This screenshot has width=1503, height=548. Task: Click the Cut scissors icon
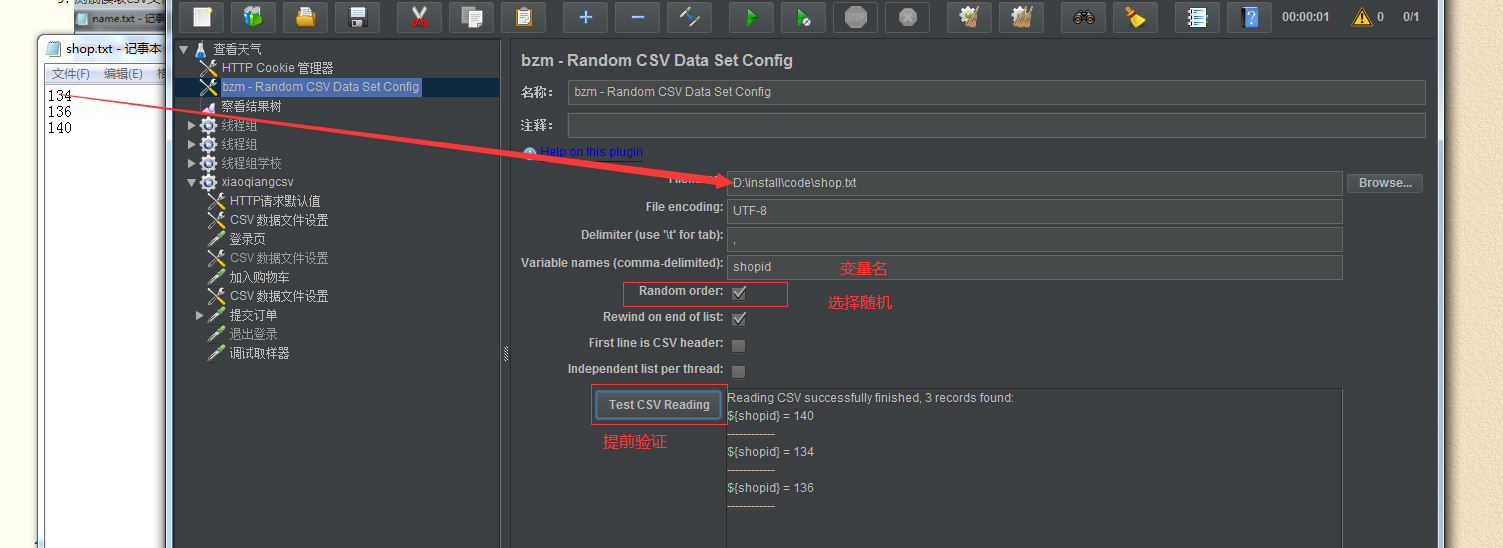pyautogui.click(x=420, y=17)
